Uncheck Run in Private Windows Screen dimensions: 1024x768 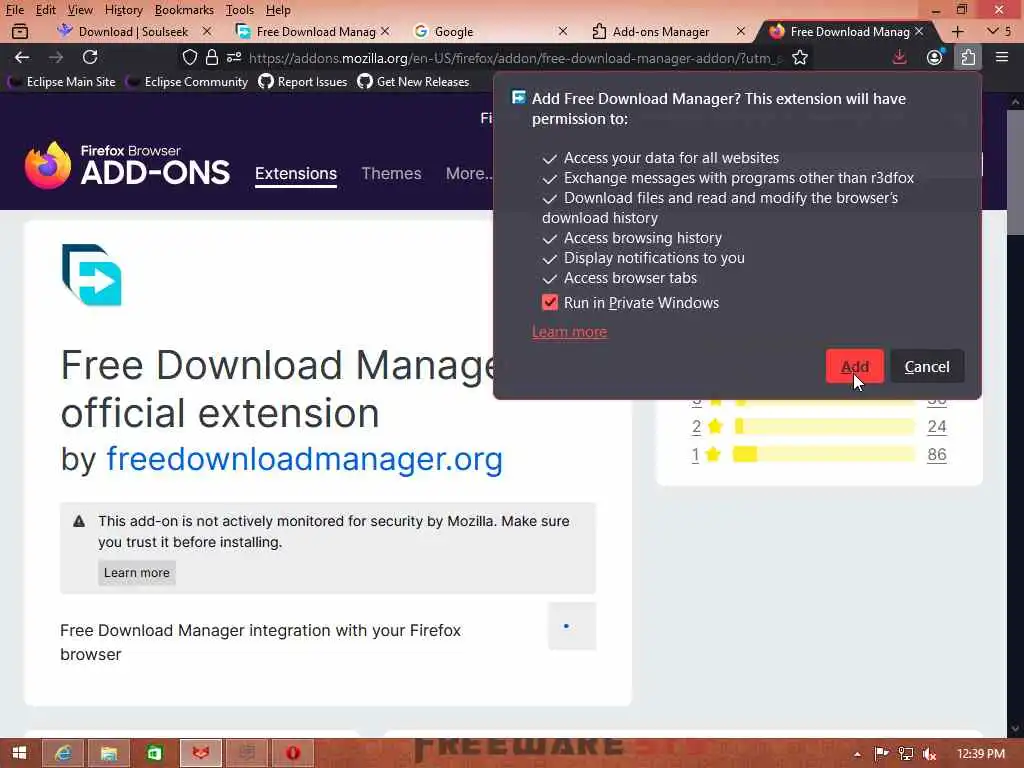[550, 302]
